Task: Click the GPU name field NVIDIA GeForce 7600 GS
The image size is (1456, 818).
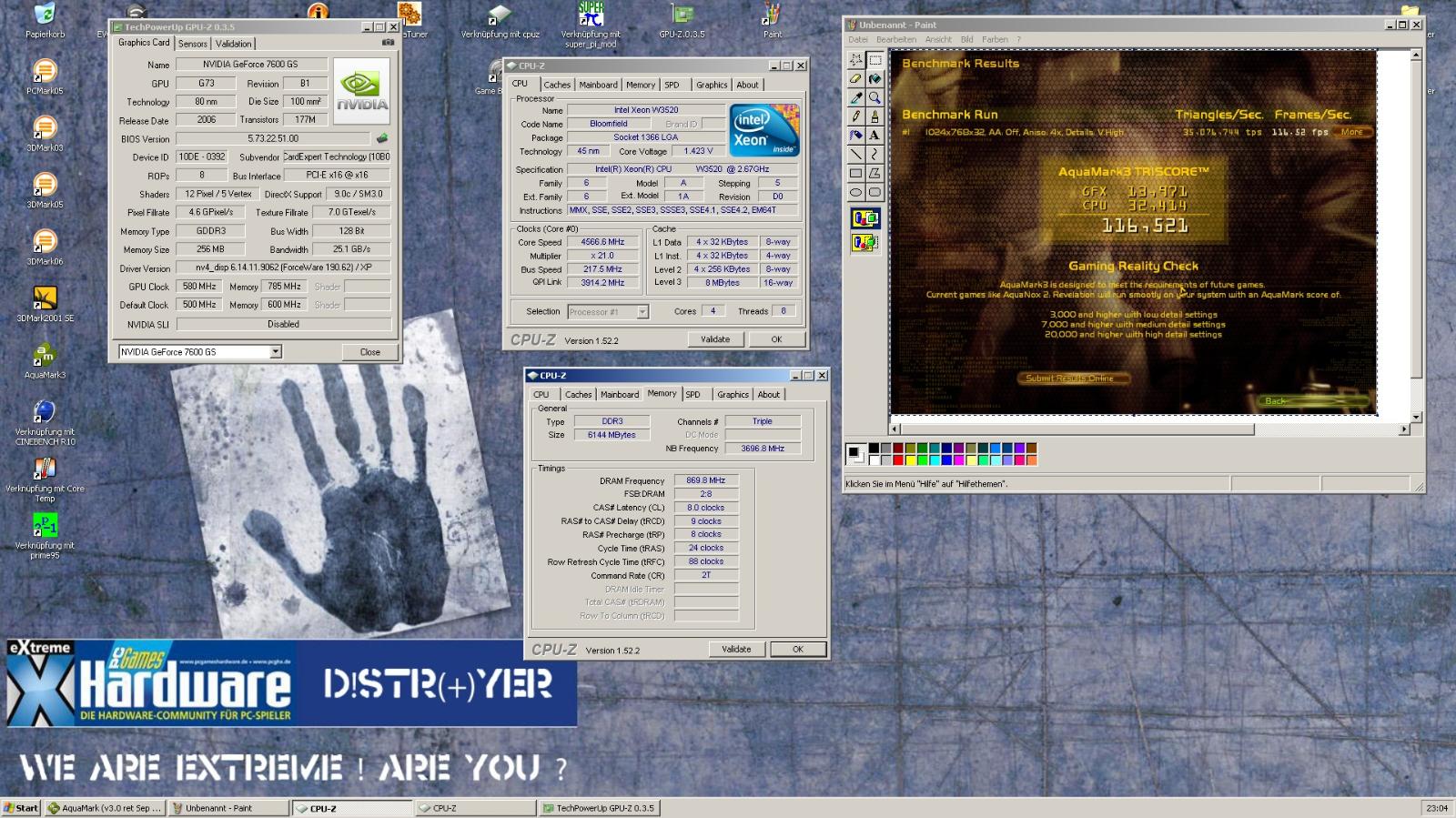Action: click(x=250, y=65)
